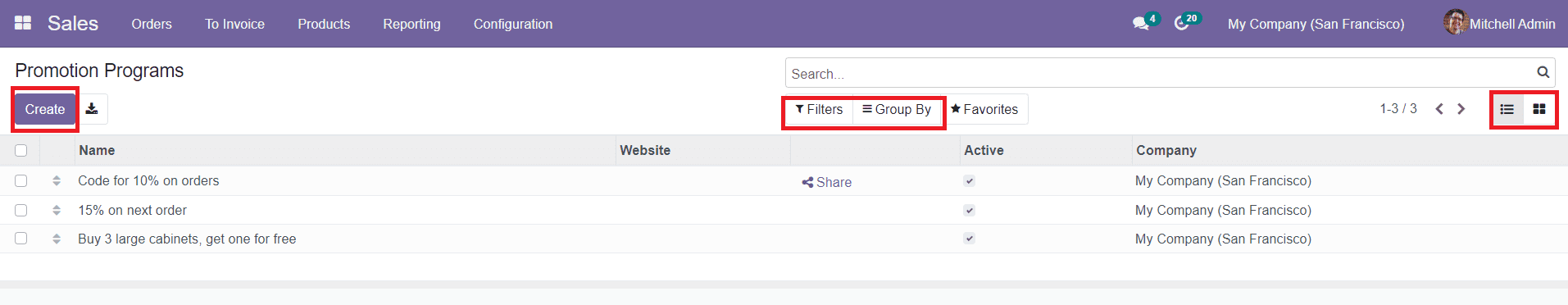Image resolution: width=1568 pixels, height=305 pixels.
Task: Use drag handle of 15% on next order
Action: click(x=57, y=210)
